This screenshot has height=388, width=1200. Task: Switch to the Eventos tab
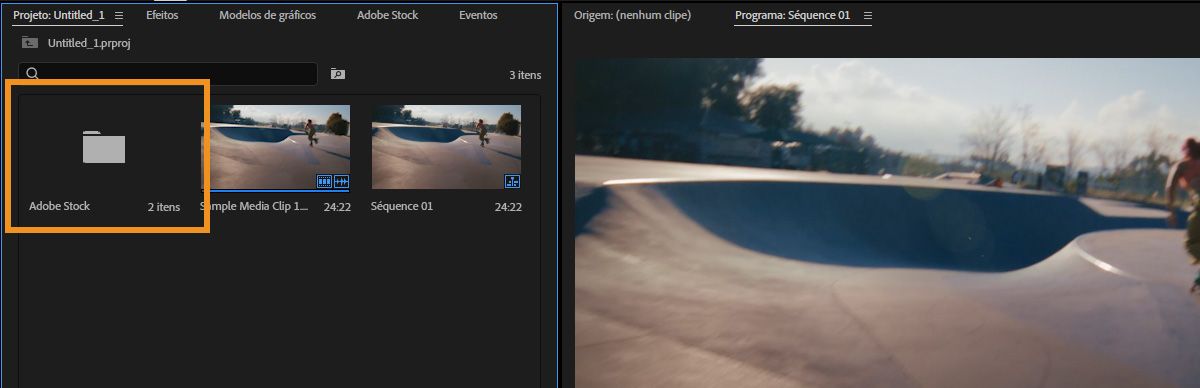pyautogui.click(x=478, y=16)
